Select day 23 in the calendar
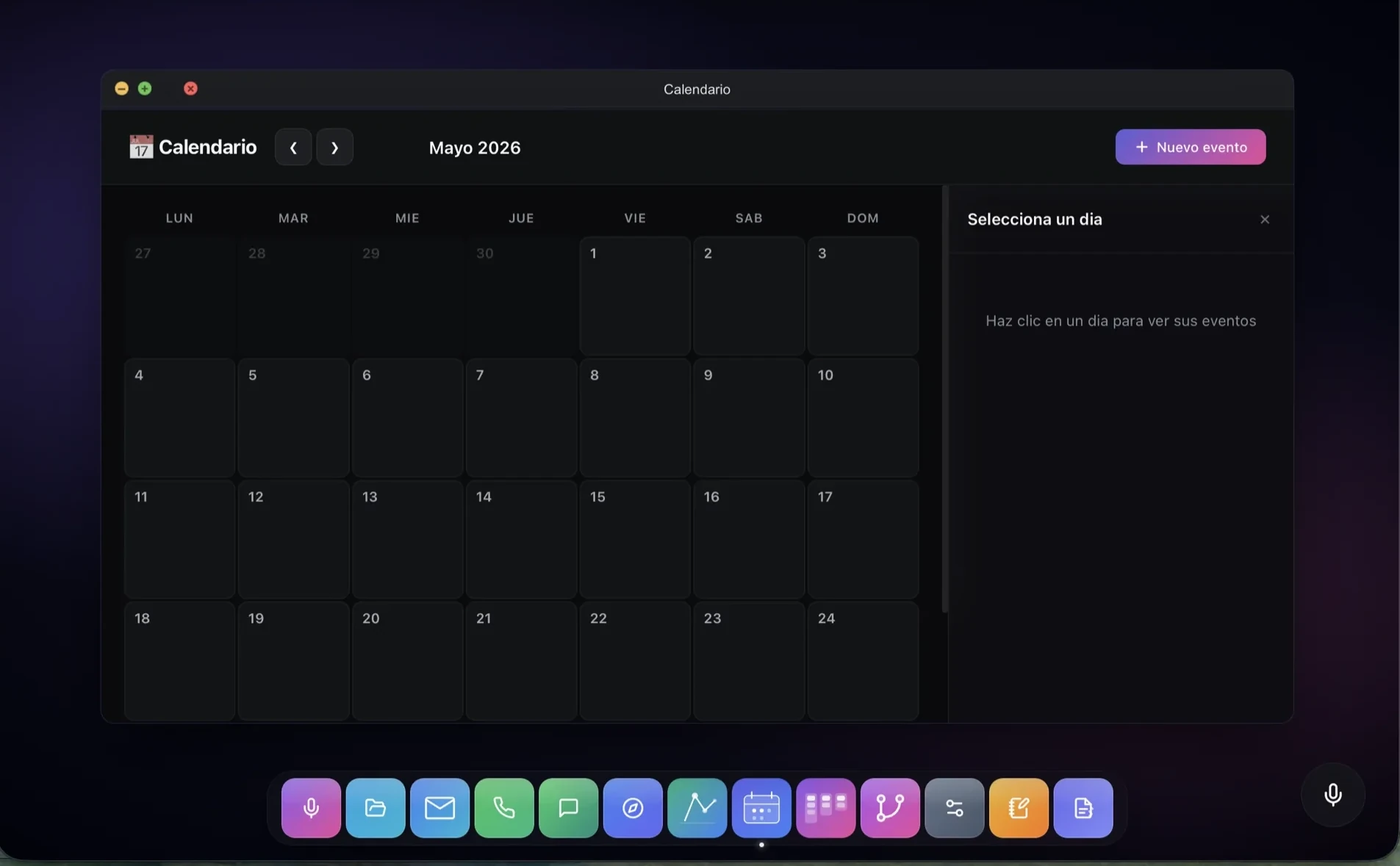The image size is (1400, 866). 749,661
